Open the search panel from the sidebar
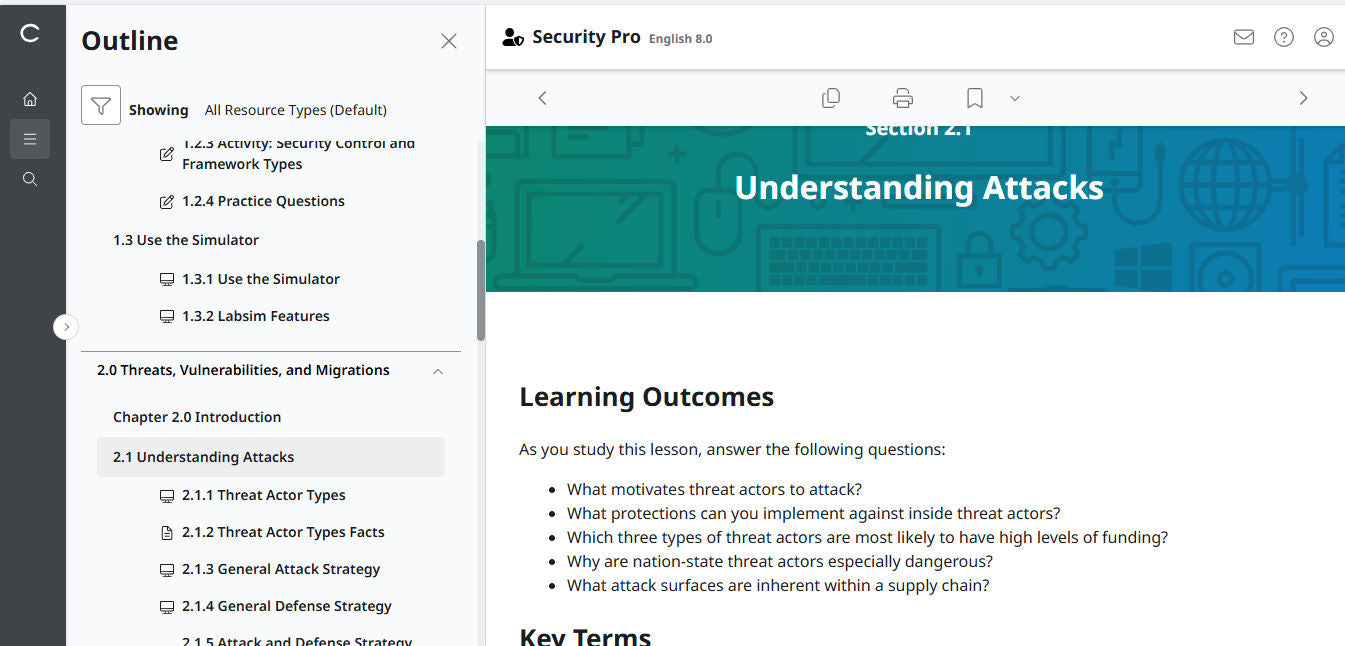This screenshot has width=1345, height=646. pos(30,178)
